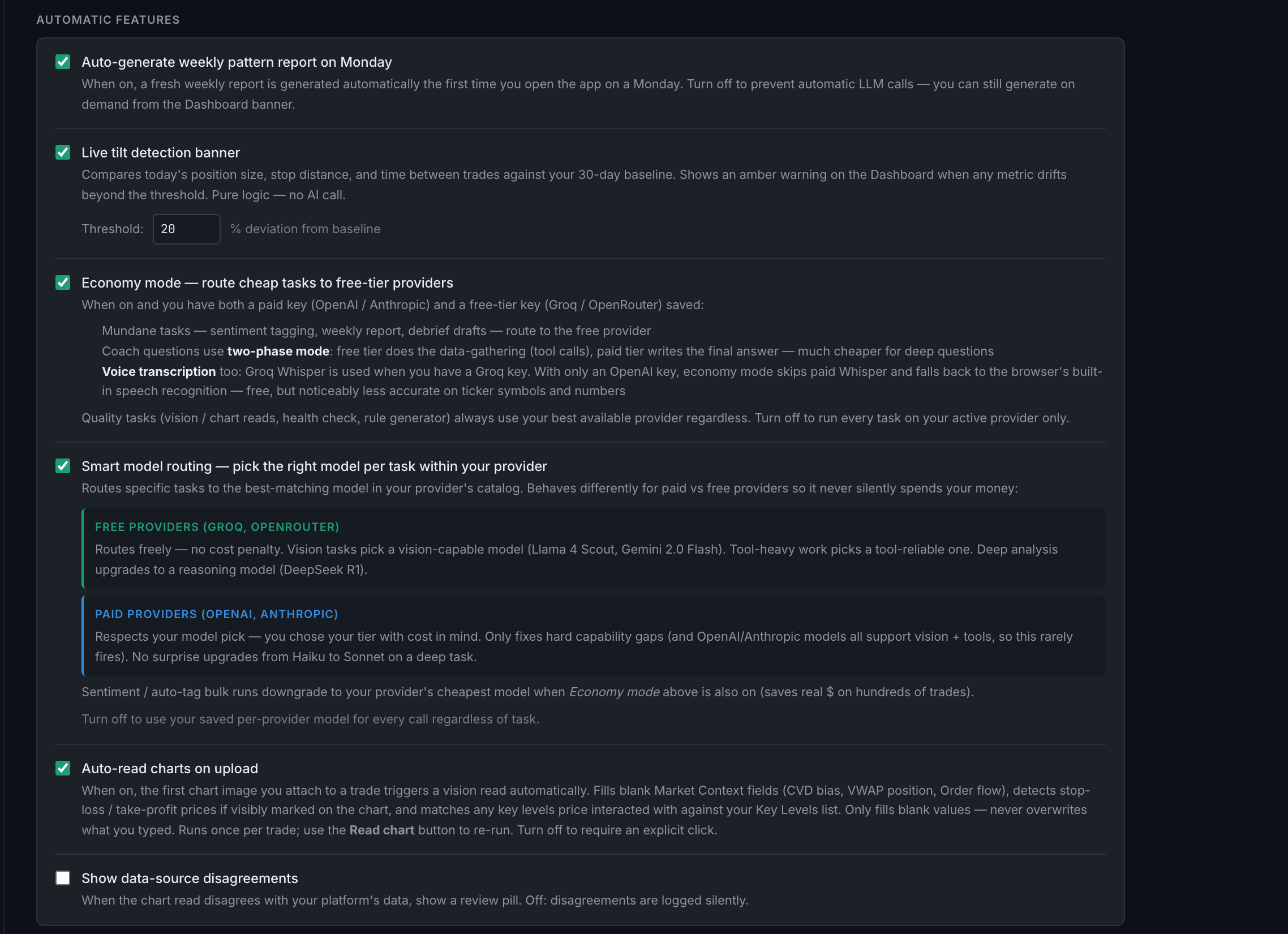Click the Threshold percentage input field
The image size is (1288, 934).
coord(186,229)
